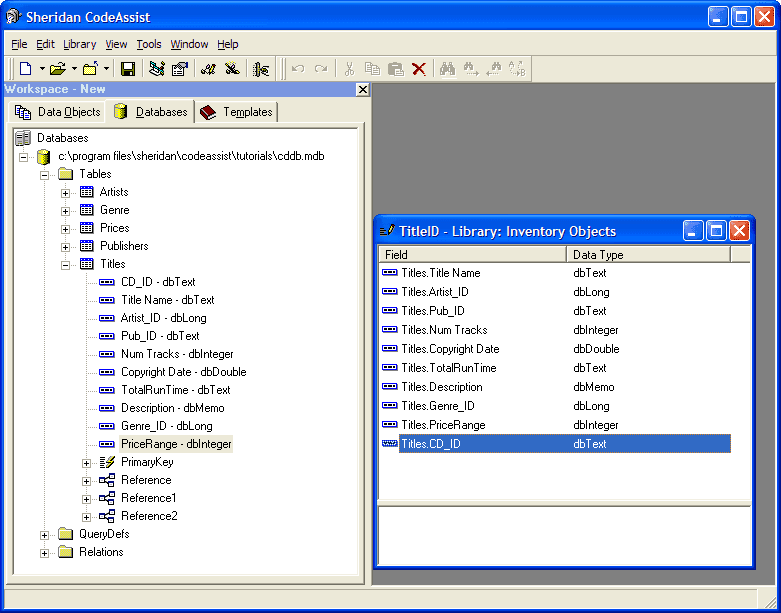
Task: Close the Workspace panel
Action: (363, 89)
